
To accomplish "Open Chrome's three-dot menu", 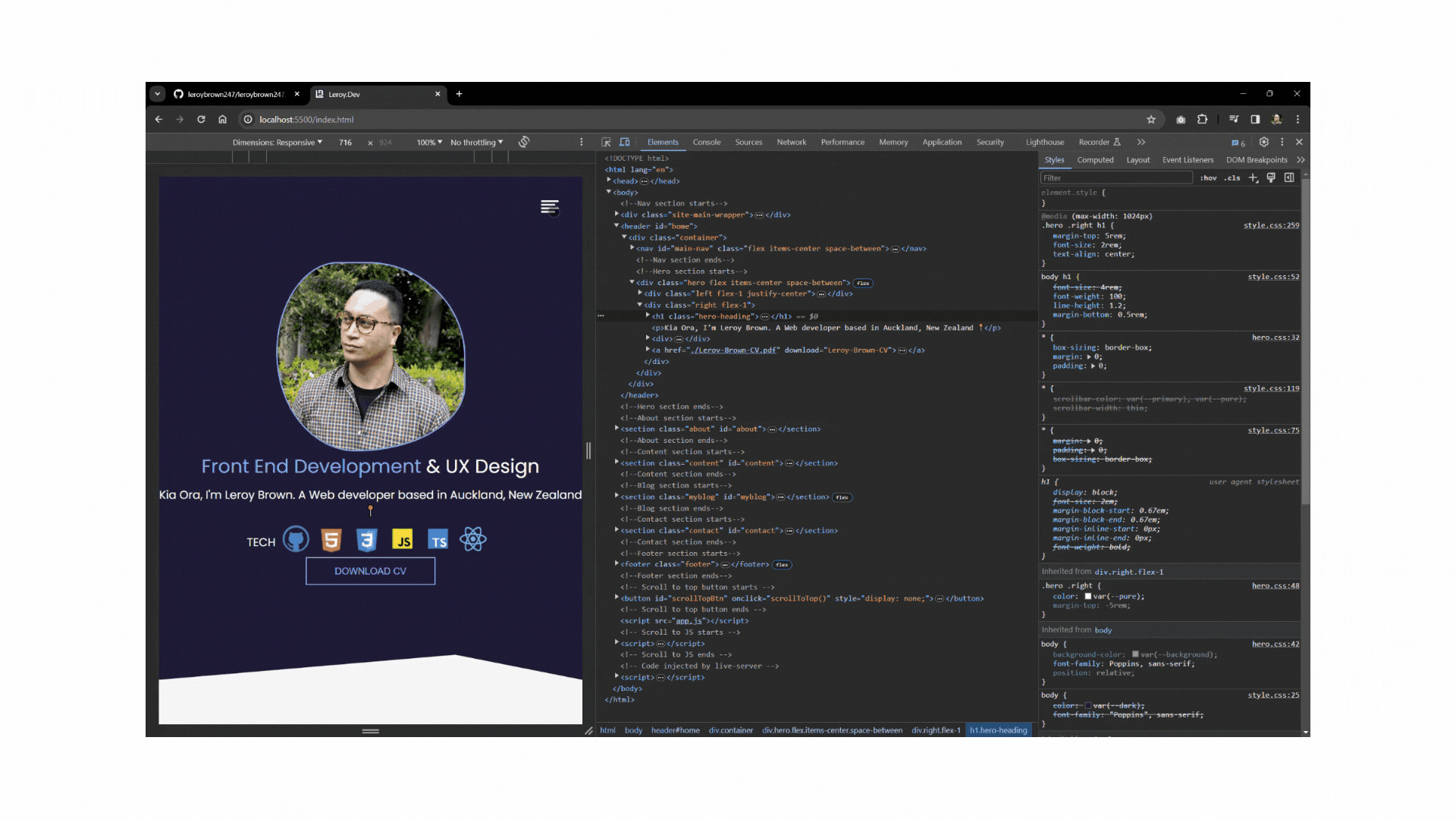I will (1298, 119).
